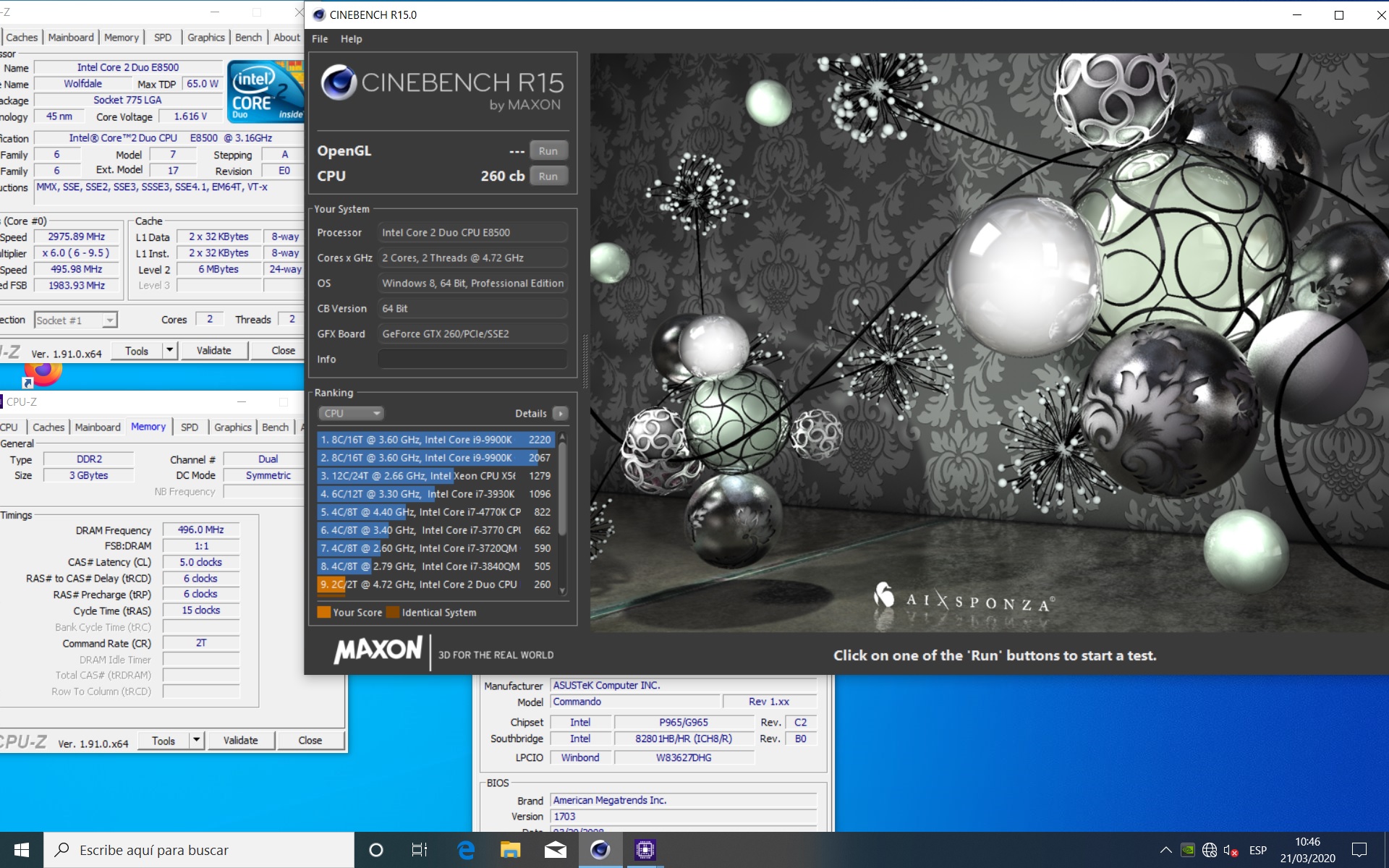Open Caches tab in lower CPU-Z window
This screenshot has width=1389, height=868.
(48, 427)
